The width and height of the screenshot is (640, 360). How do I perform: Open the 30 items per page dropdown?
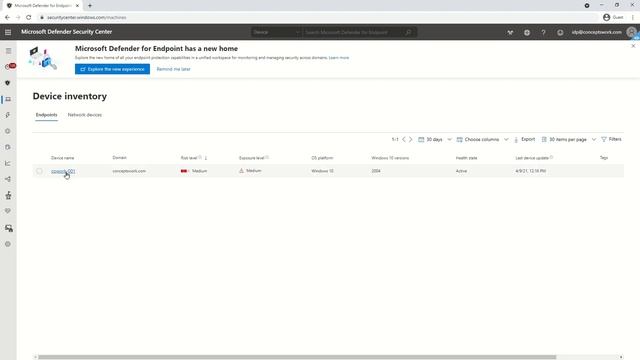point(569,139)
